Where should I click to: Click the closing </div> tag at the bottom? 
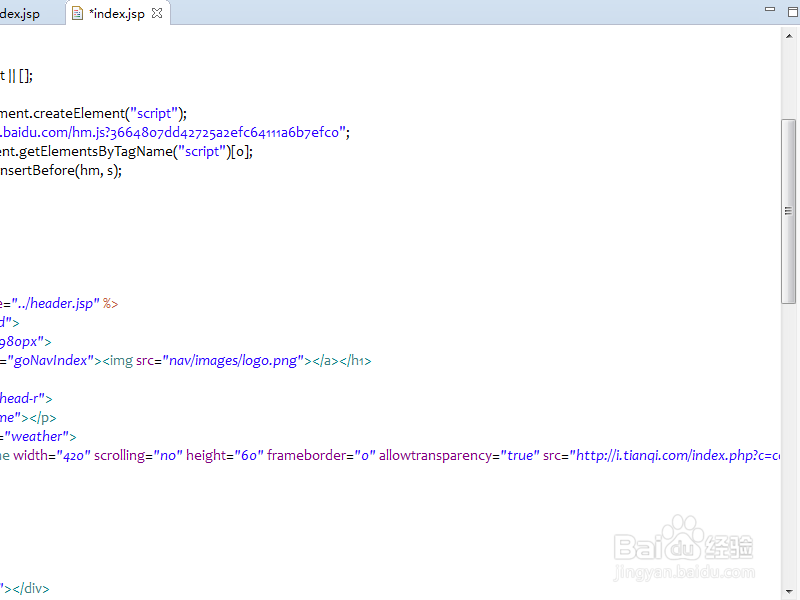(31, 589)
